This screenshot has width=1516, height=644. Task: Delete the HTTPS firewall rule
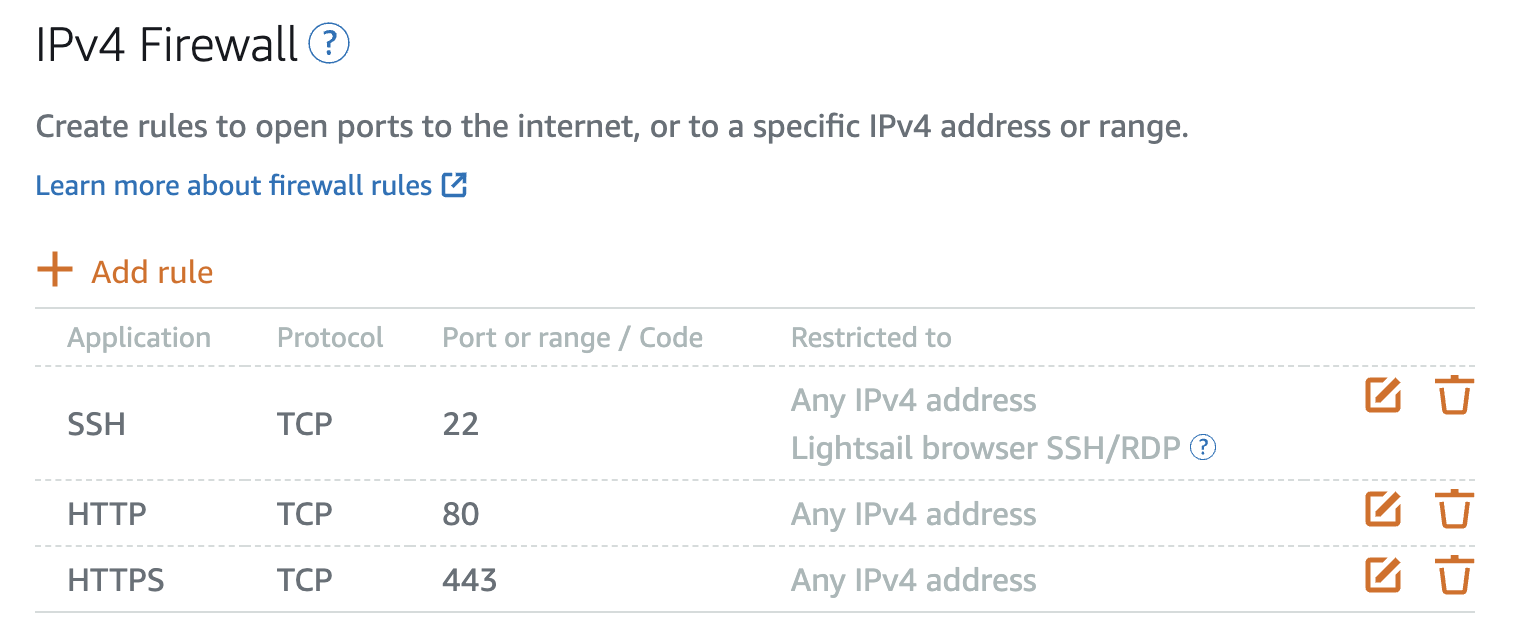[1455, 575]
